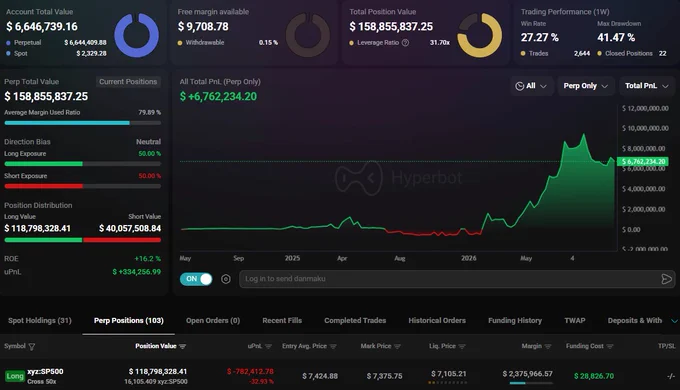Switch to the TWAP tab
This screenshot has height=390, width=680.
[575, 321]
